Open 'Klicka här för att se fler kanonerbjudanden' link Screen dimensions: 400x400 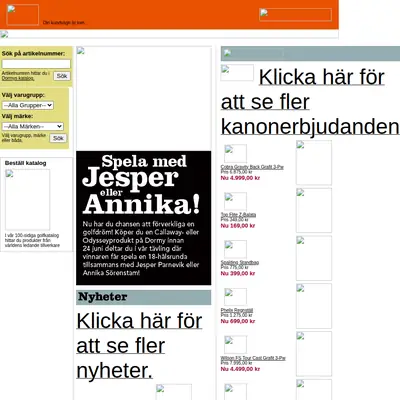pyautogui.click(x=310, y=102)
